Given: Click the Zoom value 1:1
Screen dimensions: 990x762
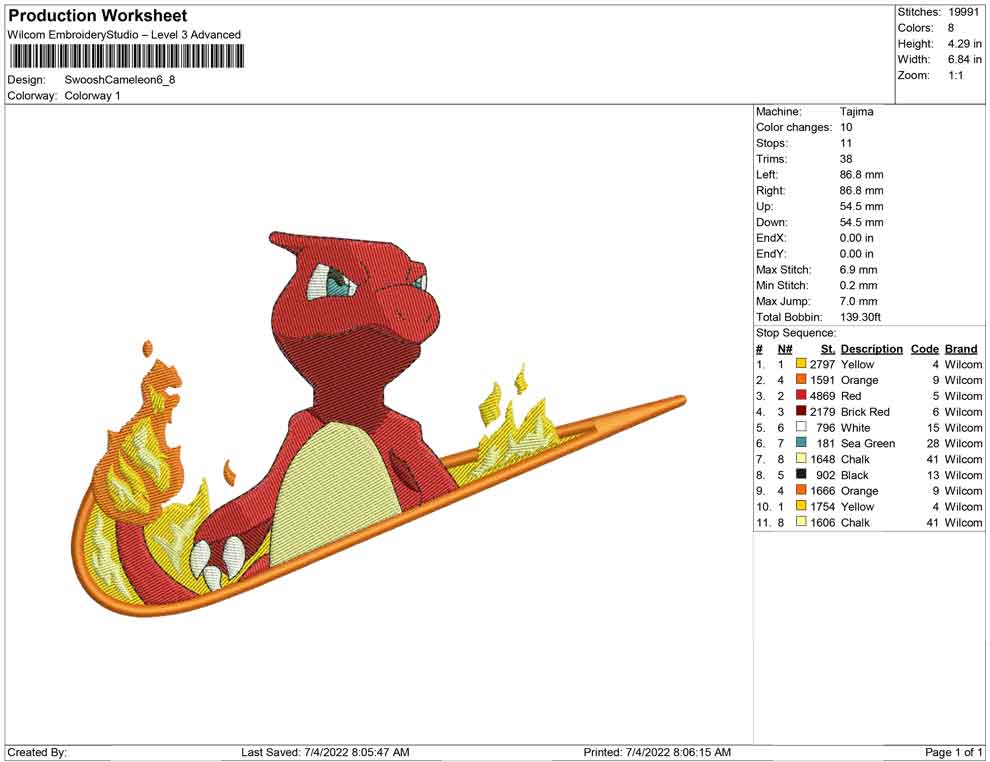Looking at the screenshot, I should click(955, 75).
